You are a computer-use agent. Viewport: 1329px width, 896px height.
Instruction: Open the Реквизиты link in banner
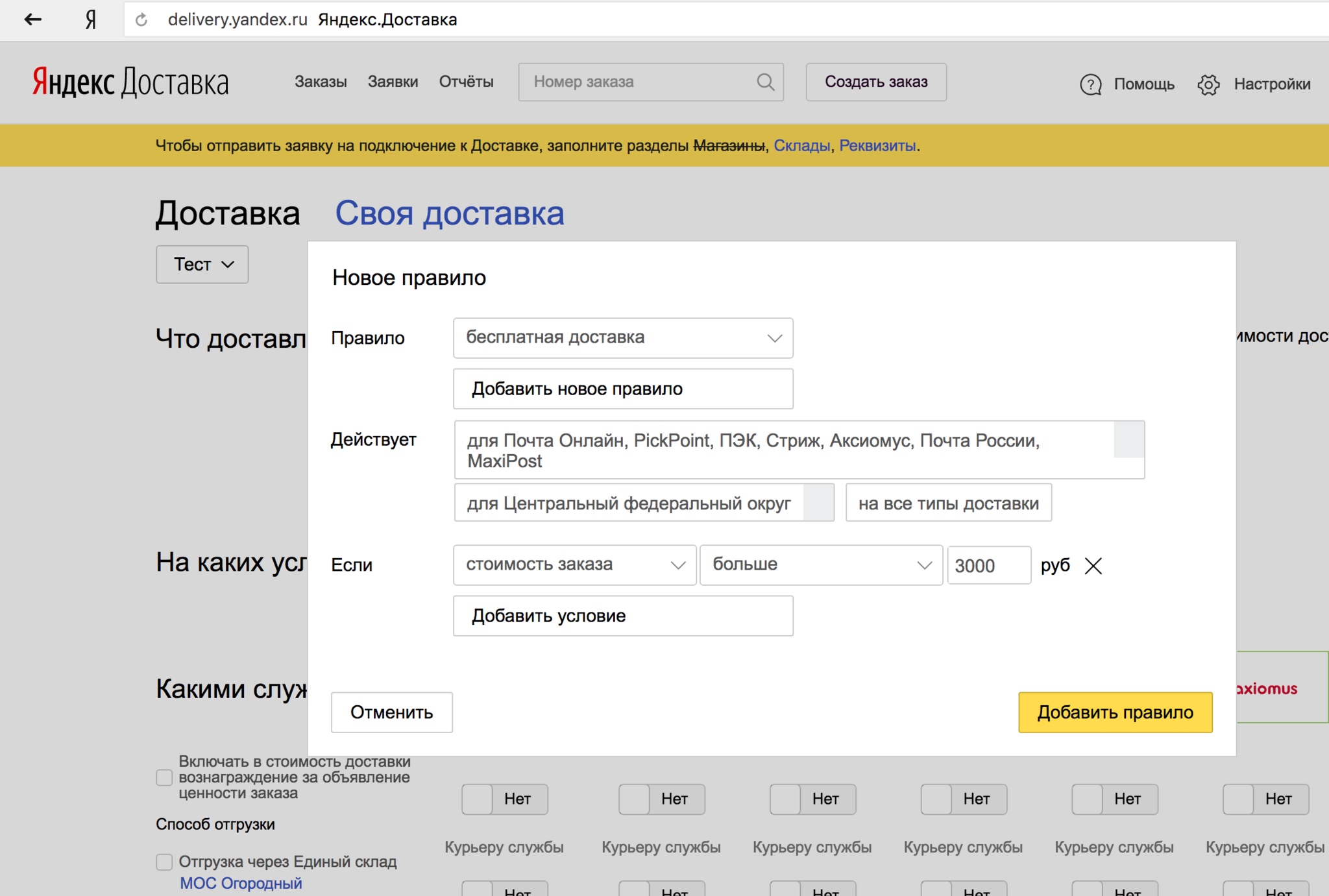(877, 145)
